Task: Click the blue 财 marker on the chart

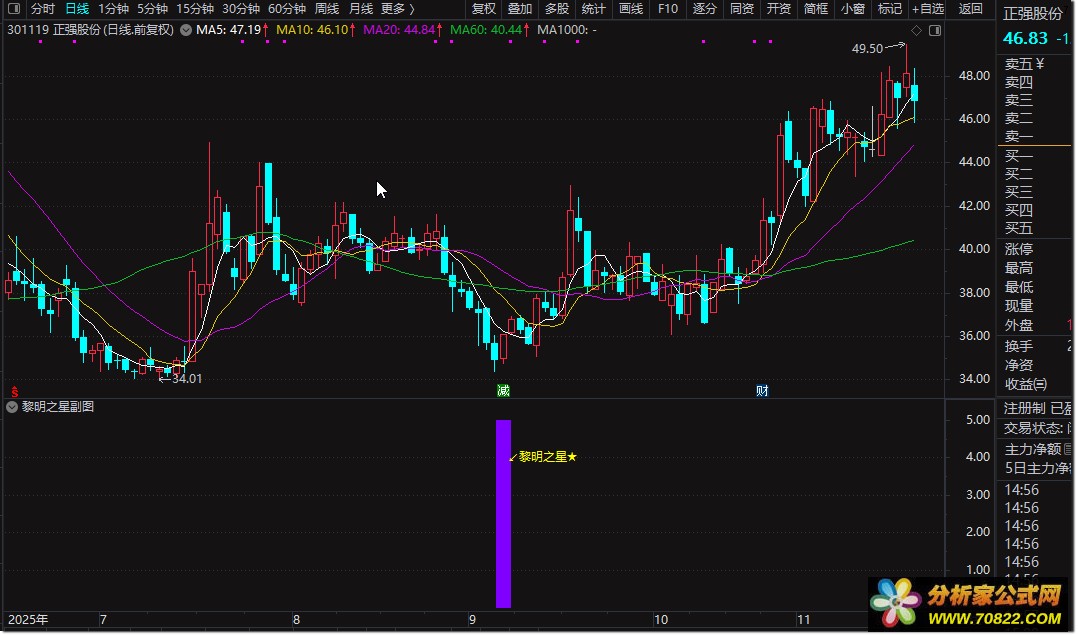Action: point(762,390)
